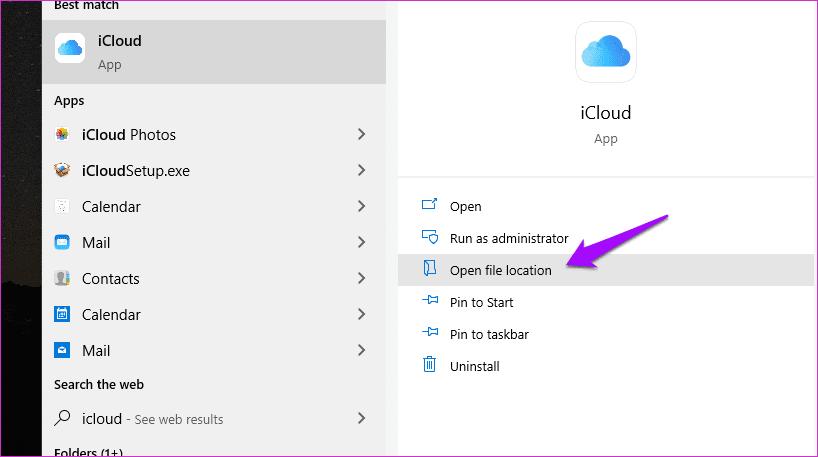Image resolution: width=818 pixels, height=457 pixels.
Task: Choose Open from the iCloud actions
Action: [606, 207]
